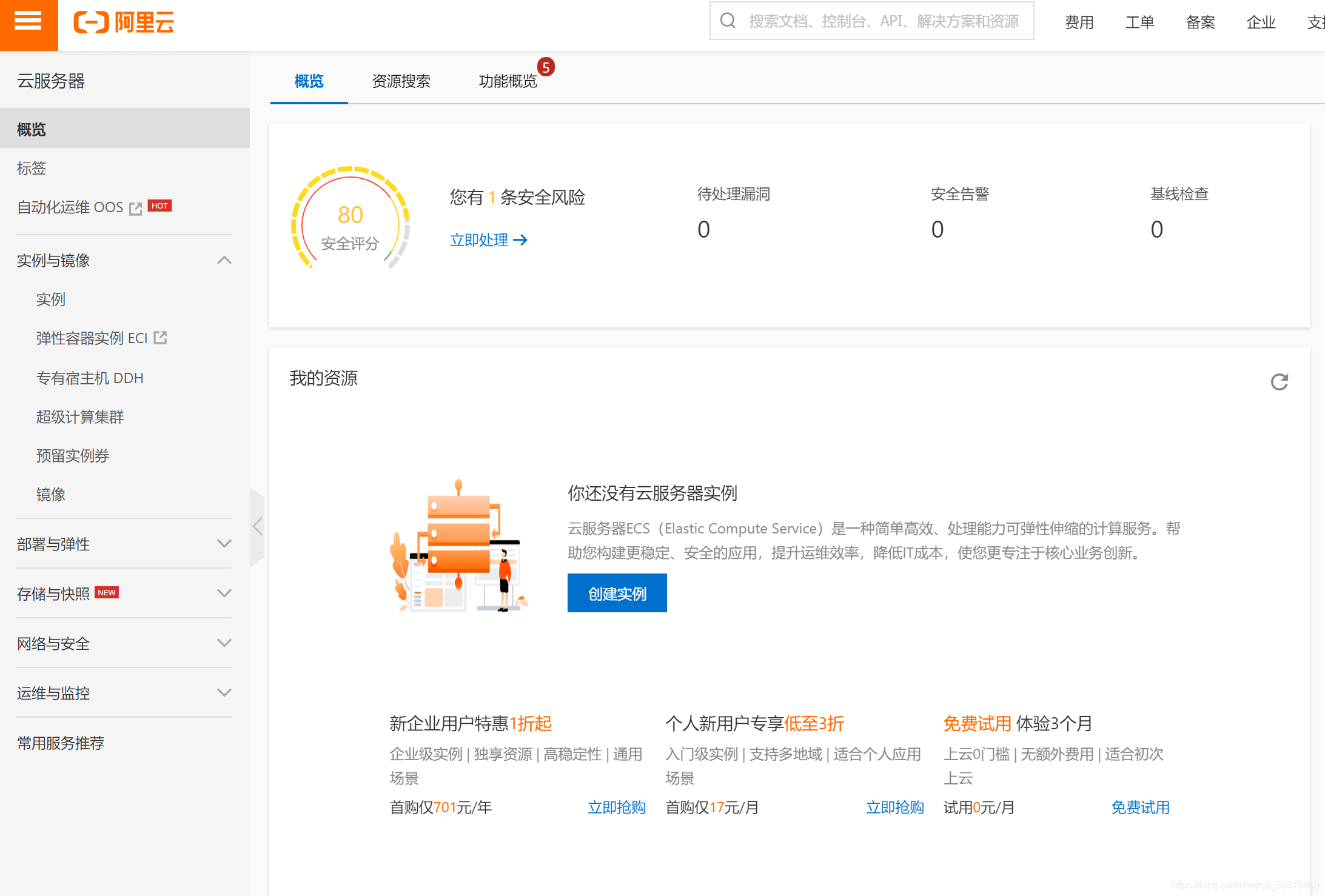Expand the 运维与监控 section chevron
The image size is (1325, 896).
point(224,692)
